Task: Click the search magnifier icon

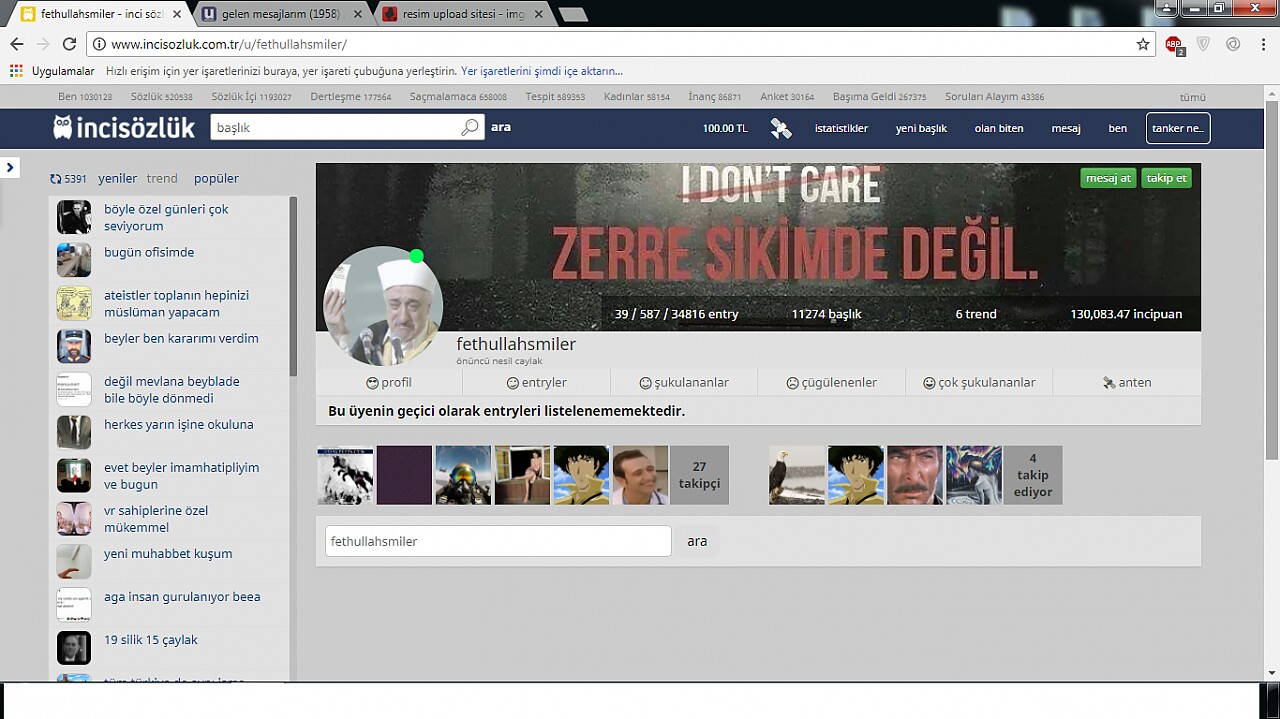Action: tap(470, 128)
